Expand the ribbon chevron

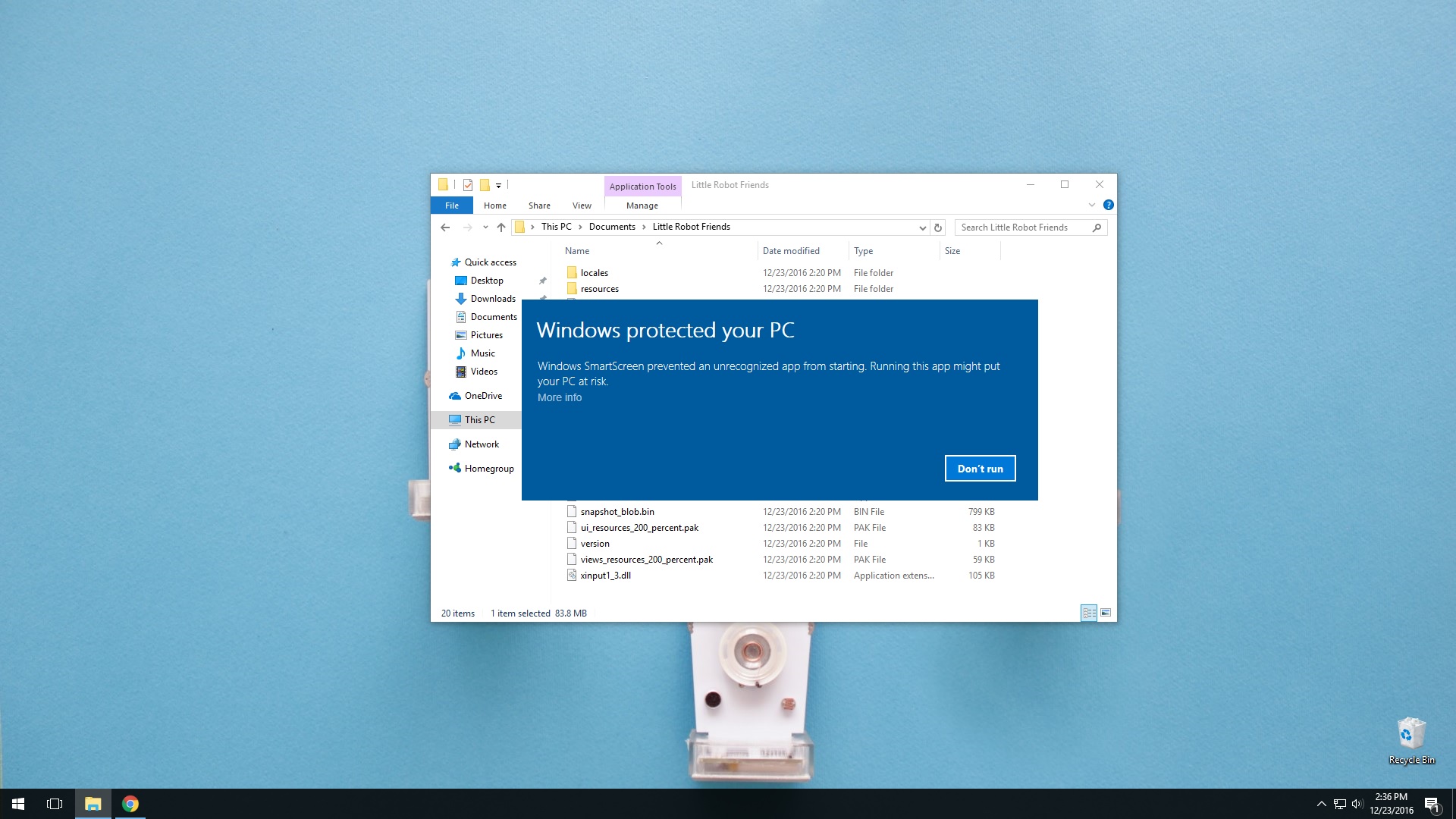pos(1091,205)
